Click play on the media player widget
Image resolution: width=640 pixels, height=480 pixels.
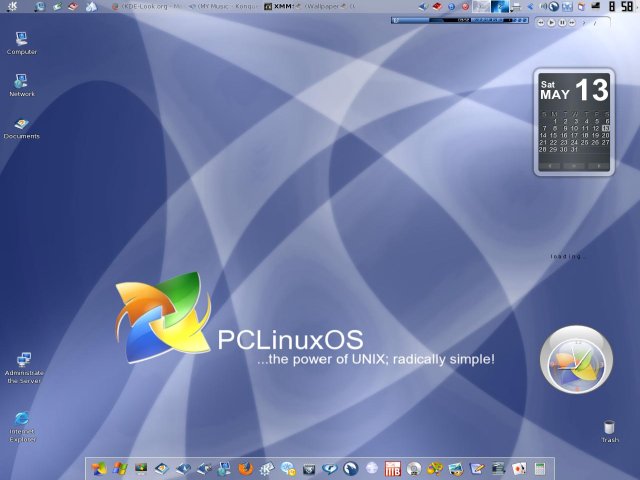[x=551, y=23]
